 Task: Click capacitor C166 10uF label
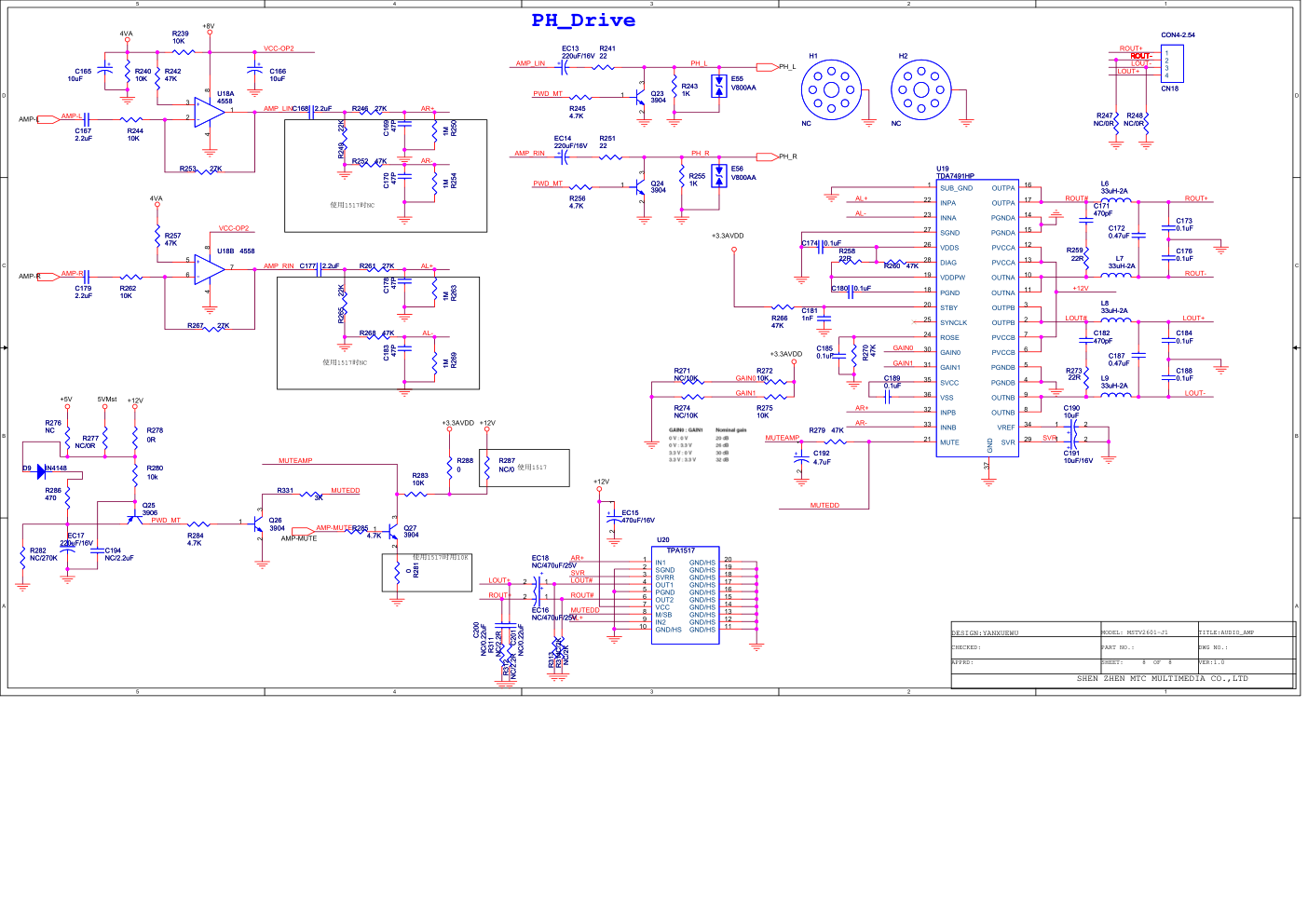pos(278,75)
